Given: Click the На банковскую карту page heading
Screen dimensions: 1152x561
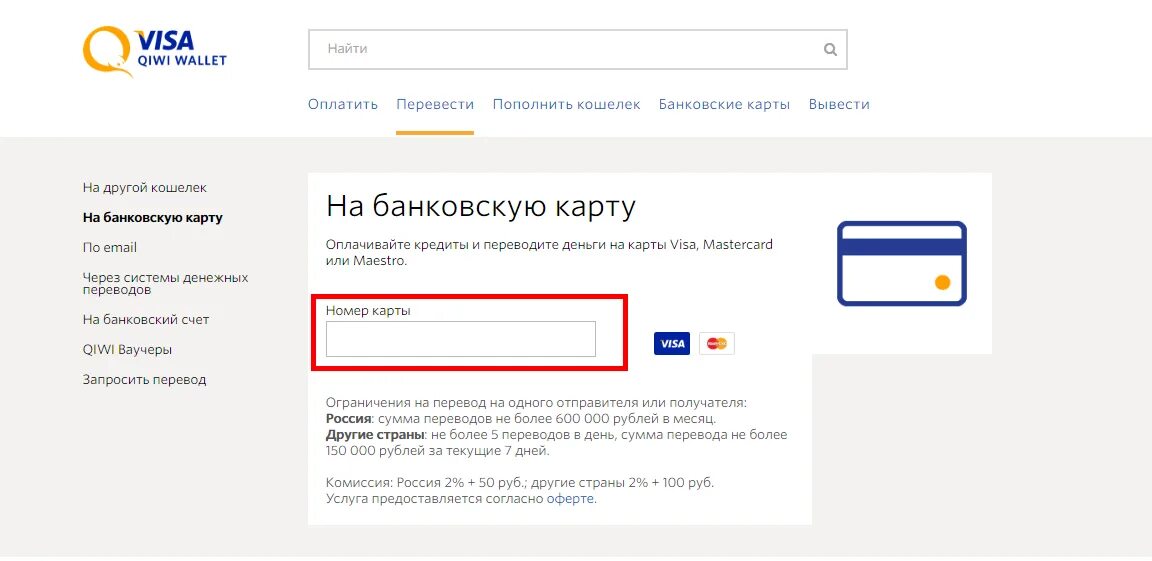Looking at the screenshot, I should pyautogui.click(x=480, y=207).
